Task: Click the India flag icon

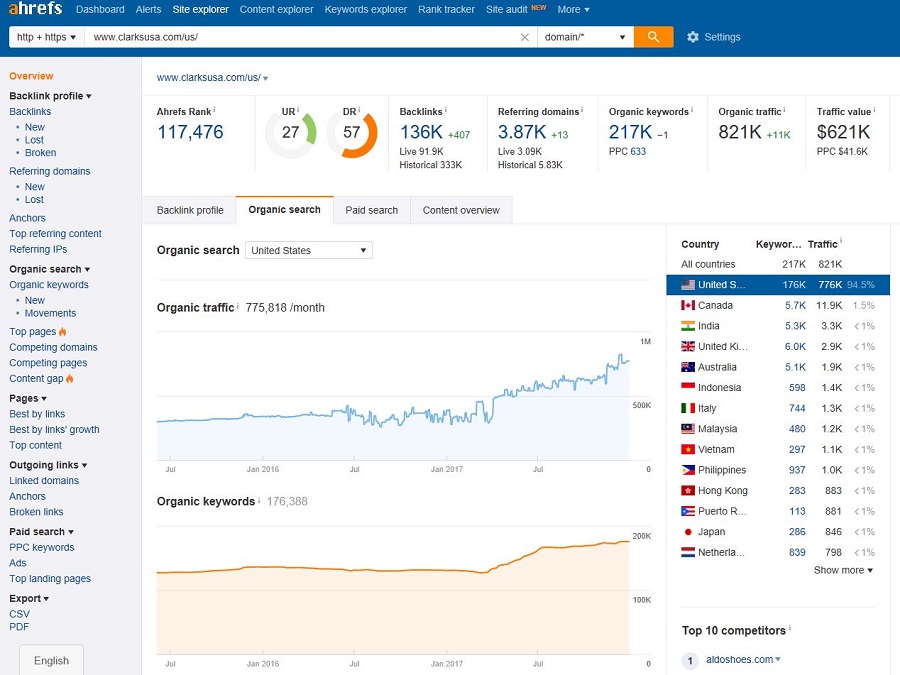Action: click(x=688, y=326)
